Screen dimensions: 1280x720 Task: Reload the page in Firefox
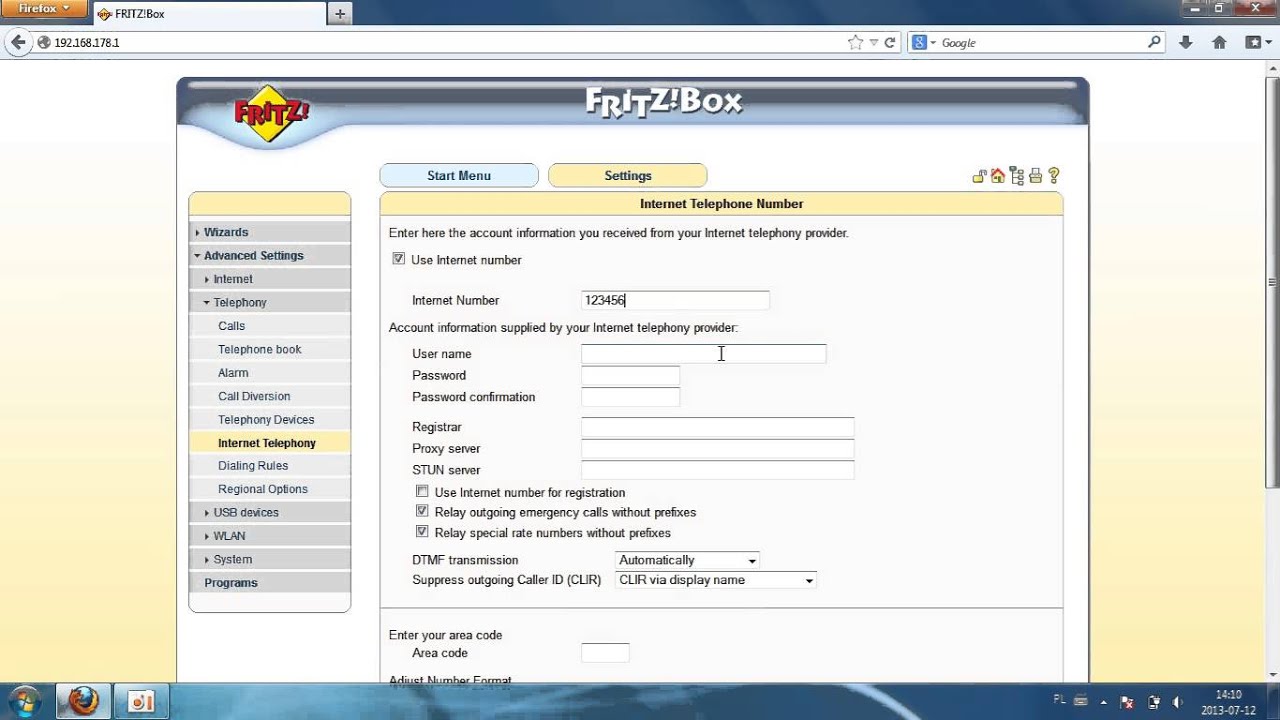(889, 43)
